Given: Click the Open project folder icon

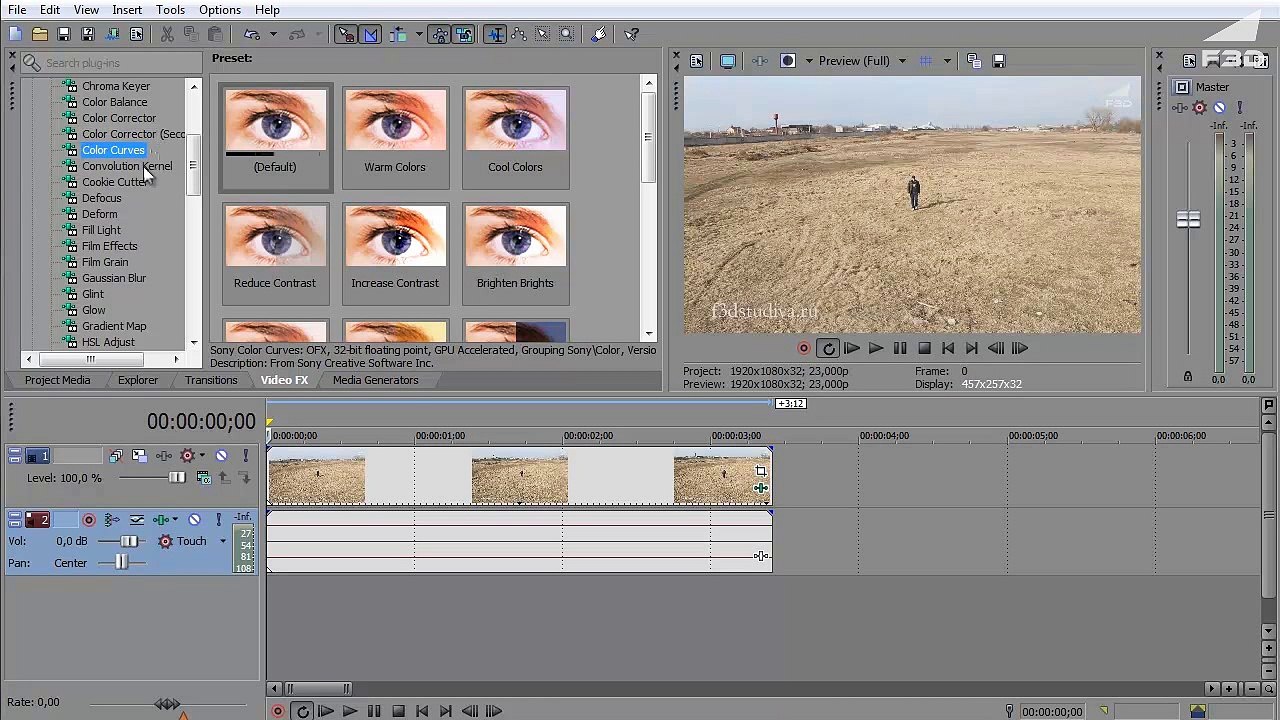Looking at the screenshot, I should pos(39,34).
